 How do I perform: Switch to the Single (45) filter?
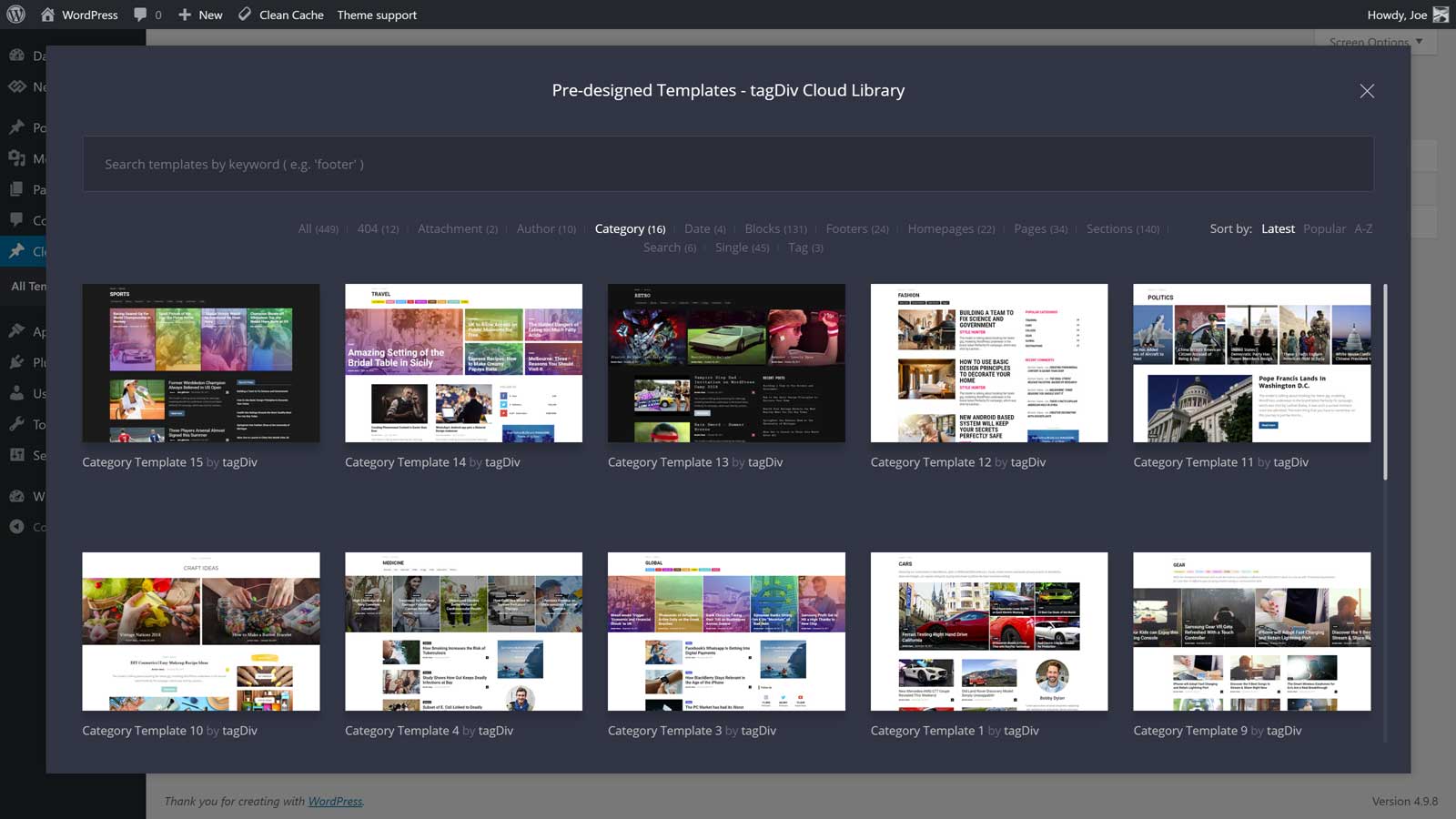[x=742, y=248]
